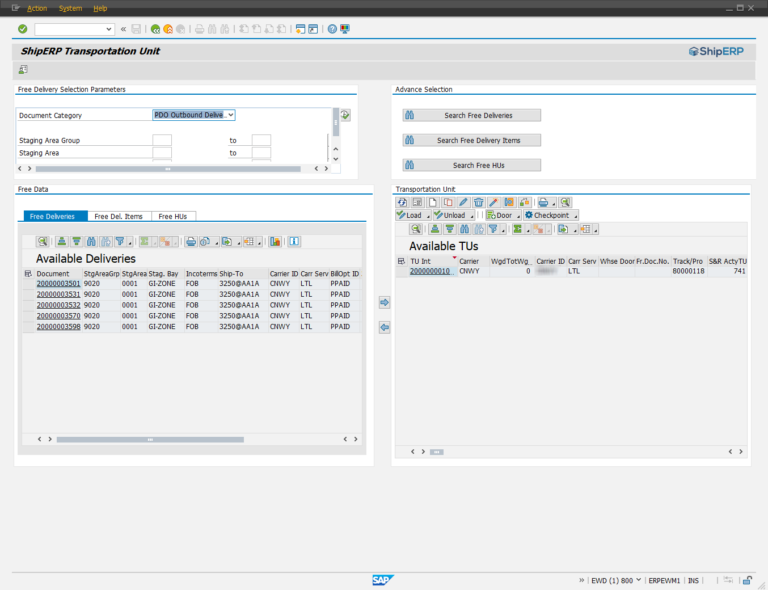This screenshot has width=768, height=590.
Task: Click Sort Ascending icon in Available Deliveries toolbar
Action: click(x=62, y=241)
